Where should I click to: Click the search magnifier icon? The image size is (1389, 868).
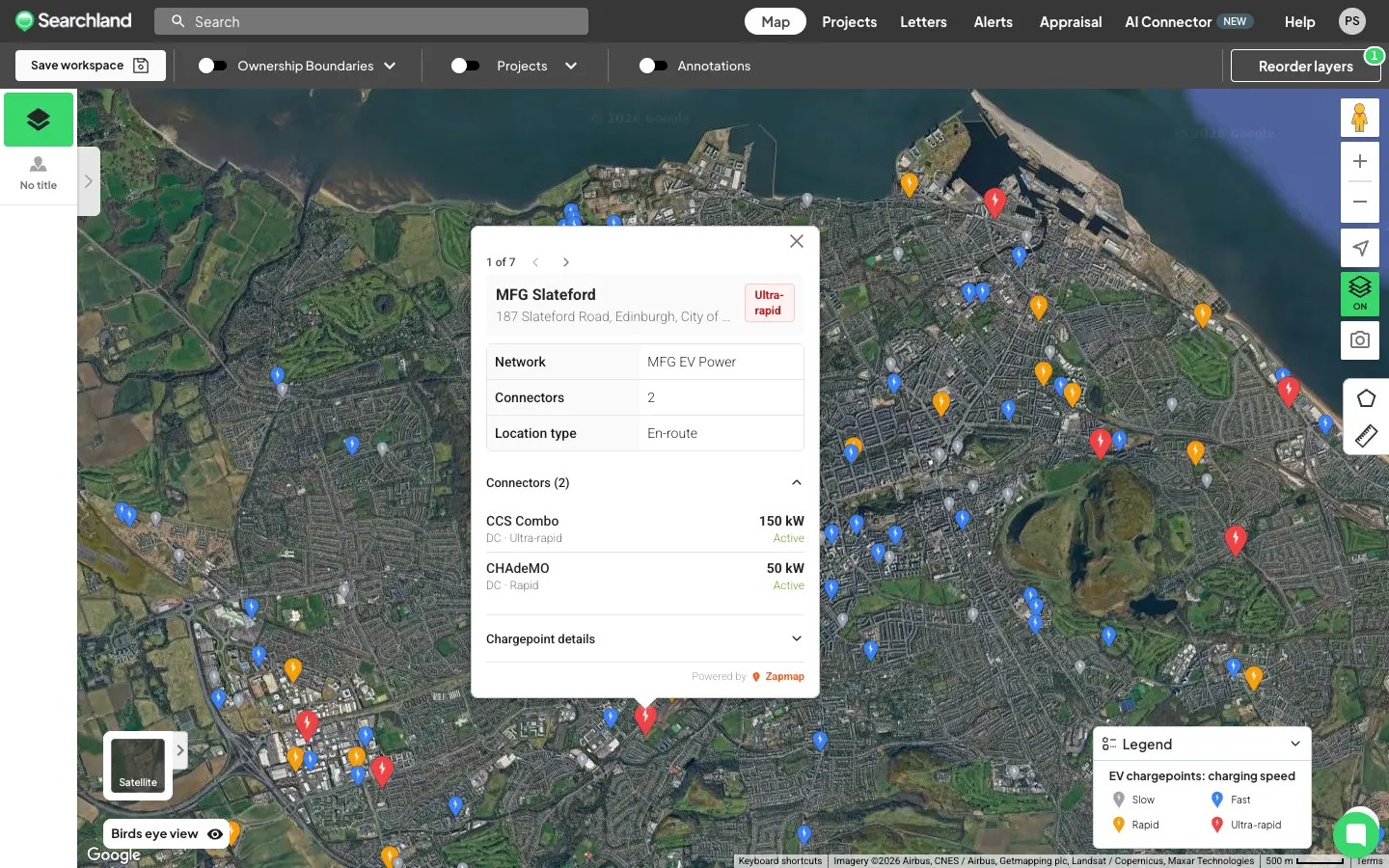(x=177, y=21)
